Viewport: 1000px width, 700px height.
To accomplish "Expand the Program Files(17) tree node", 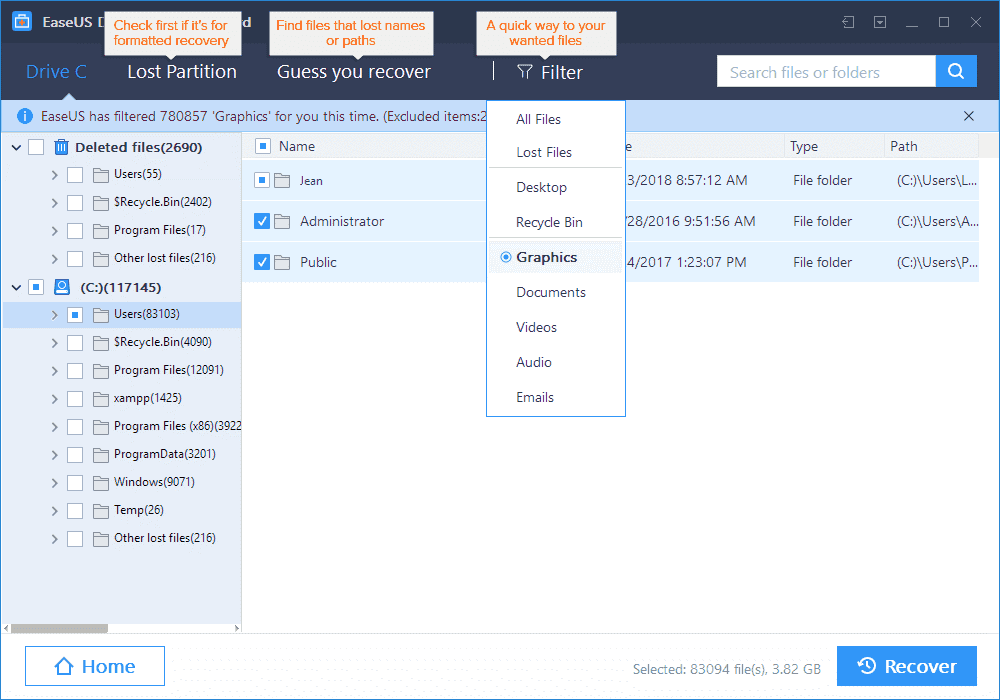I will [x=55, y=231].
